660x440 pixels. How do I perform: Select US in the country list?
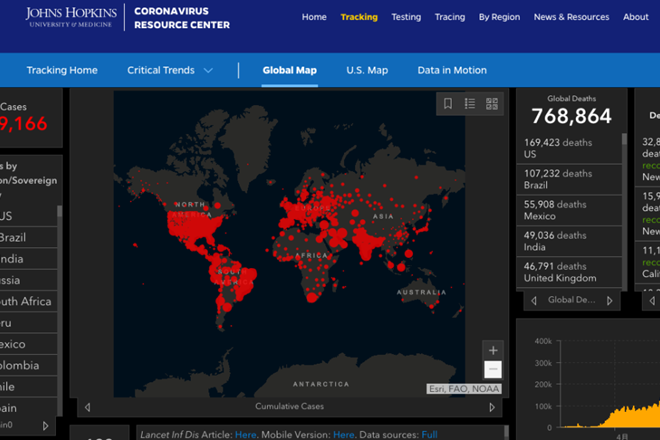(28, 216)
